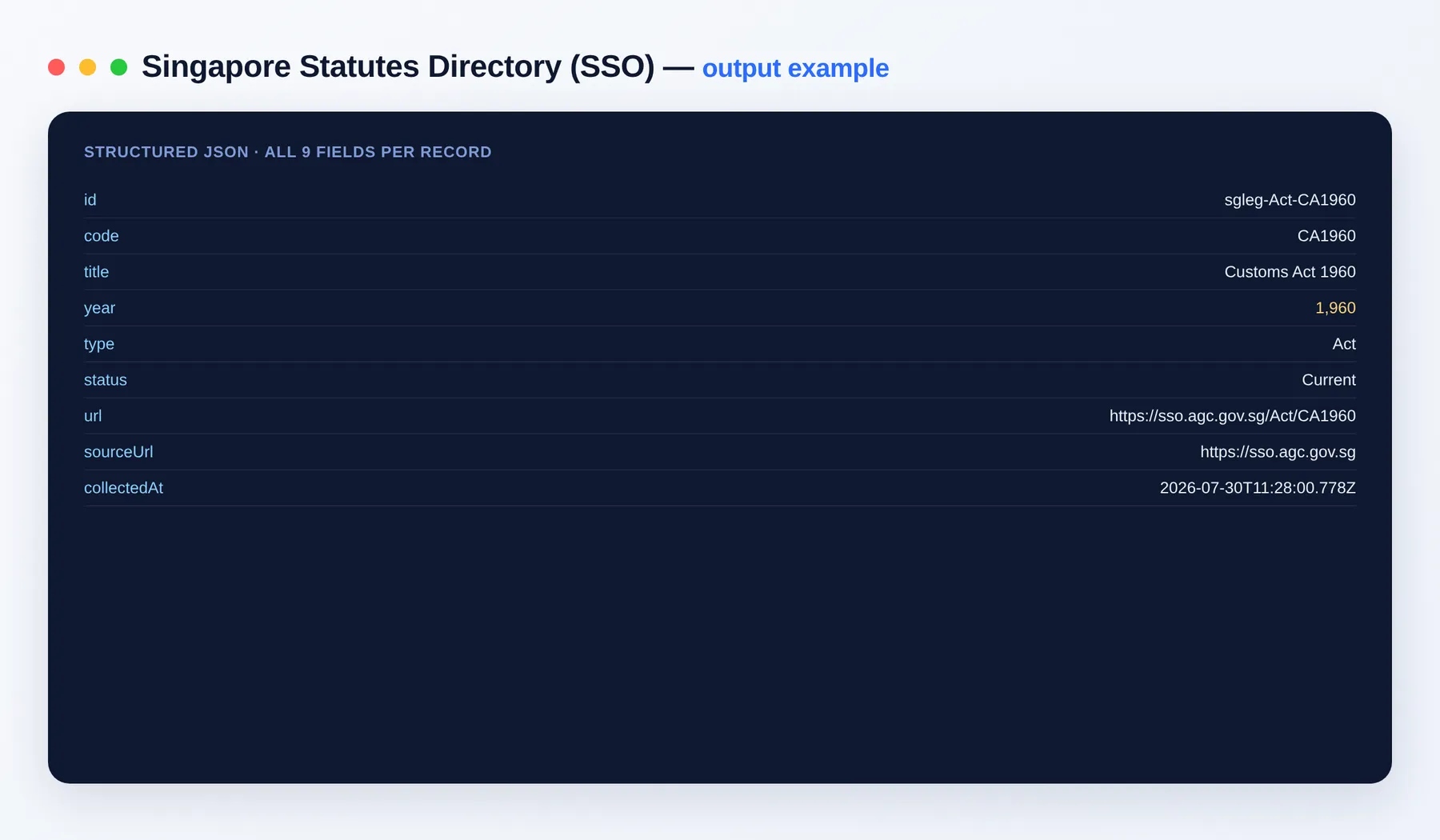Click the timestamp '2026-07-30T11:28:00.778Z'
1440x840 pixels.
point(1258,488)
